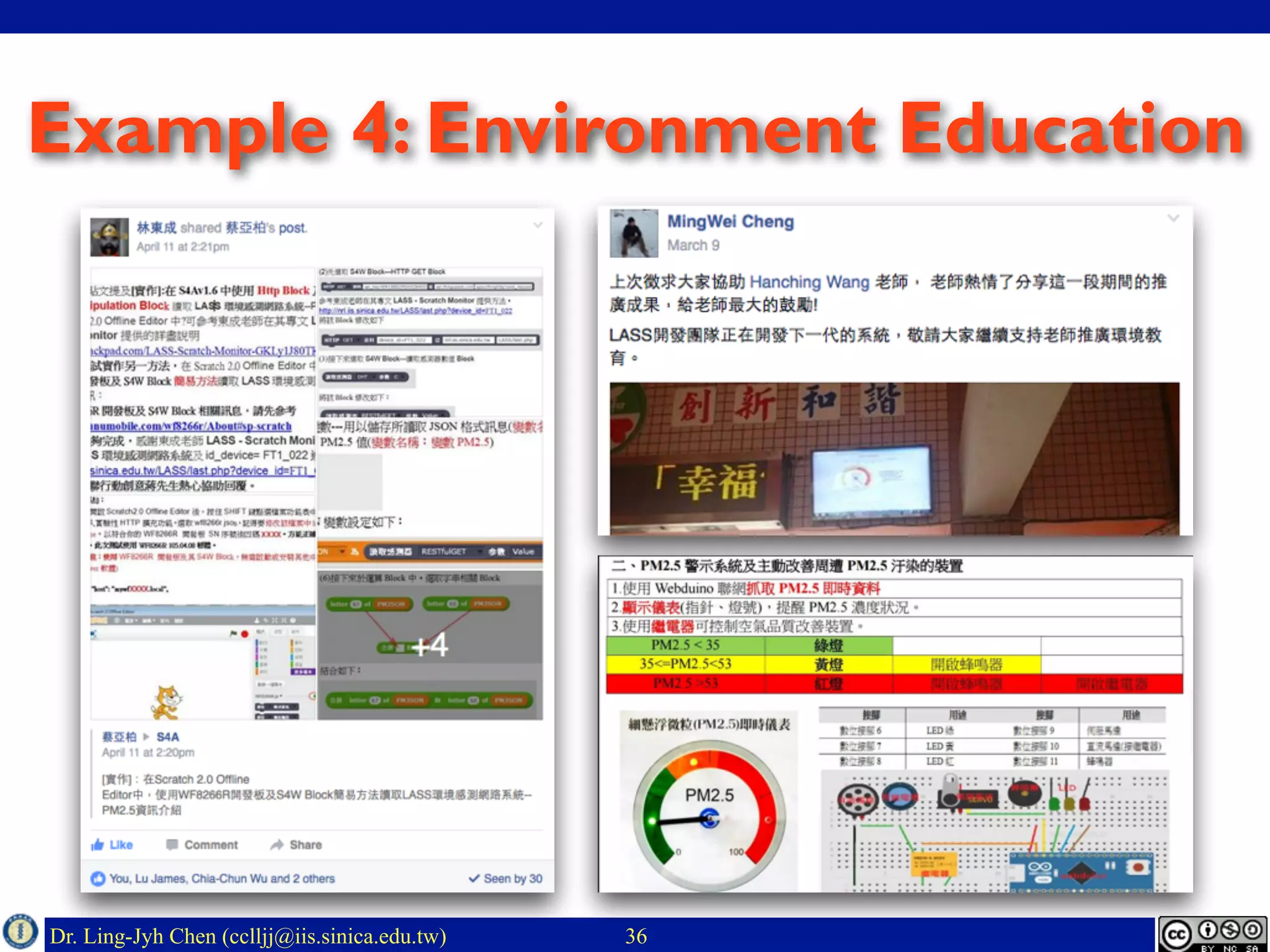1270x952 pixels.
Task: Click the Hanching Wang mention link
Action: (809, 282)
